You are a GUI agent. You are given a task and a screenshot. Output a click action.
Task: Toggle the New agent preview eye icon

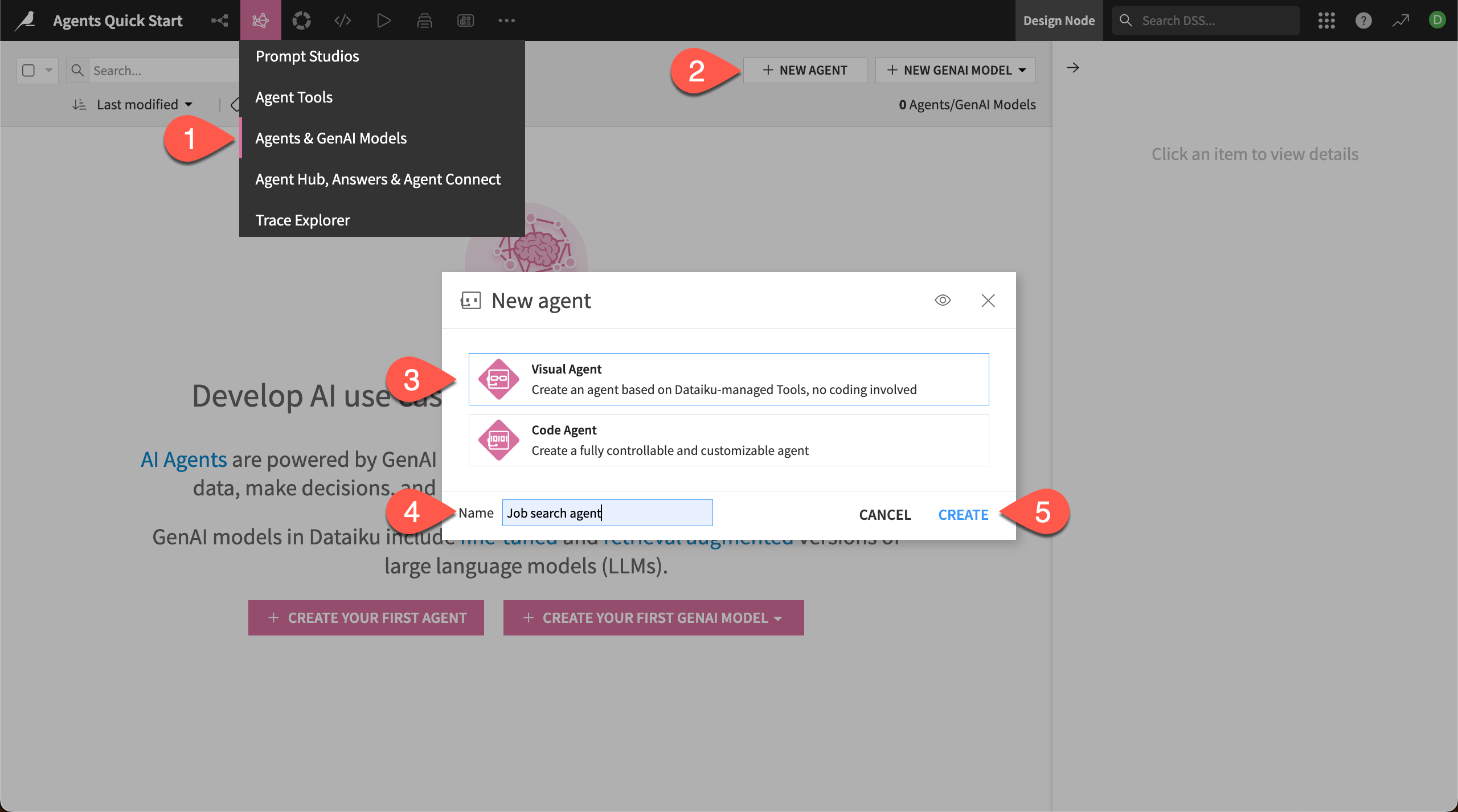pos(943,300)
